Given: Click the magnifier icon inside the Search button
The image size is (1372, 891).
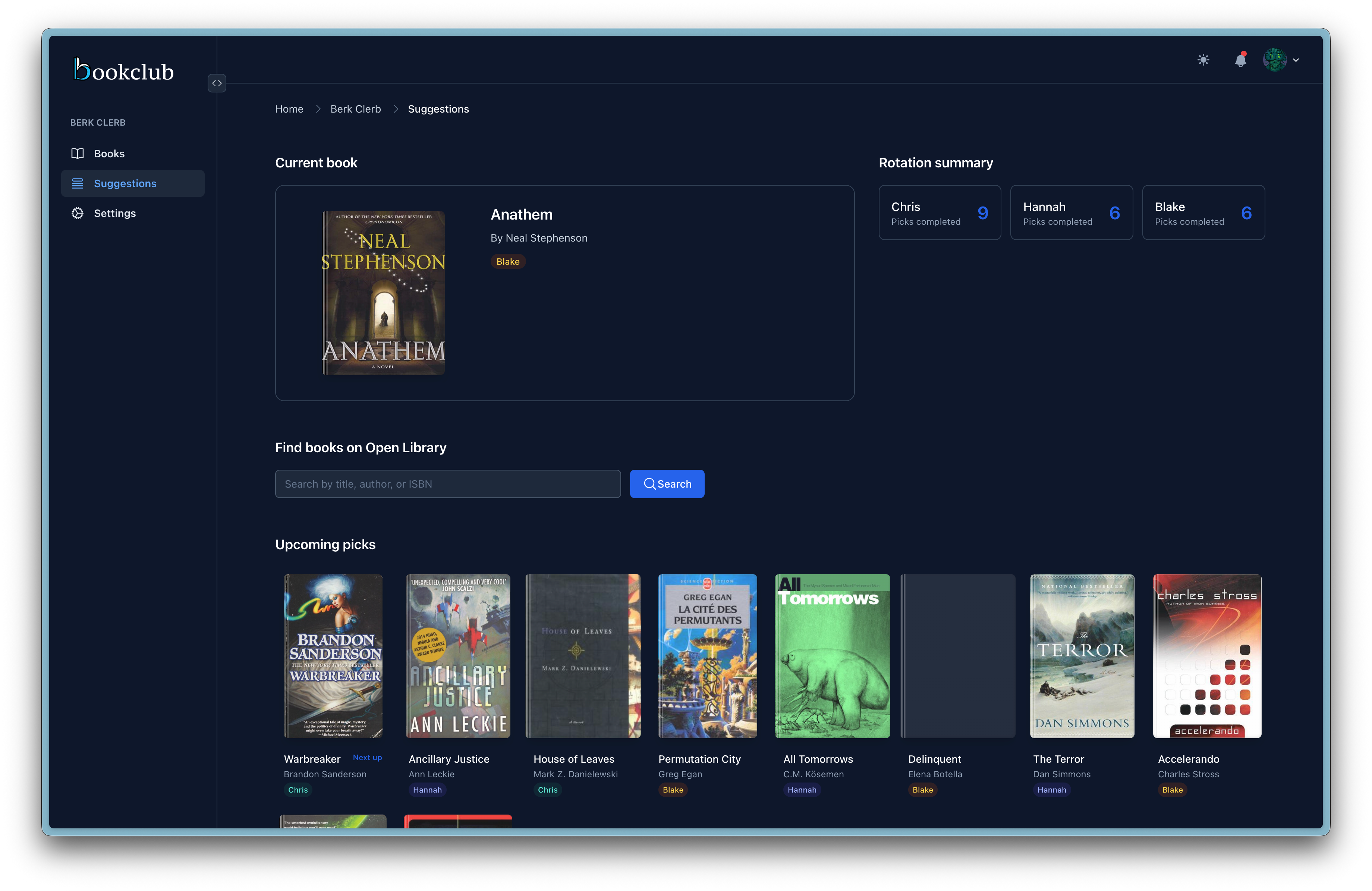Looking at the screenshot, I should 650,484.
